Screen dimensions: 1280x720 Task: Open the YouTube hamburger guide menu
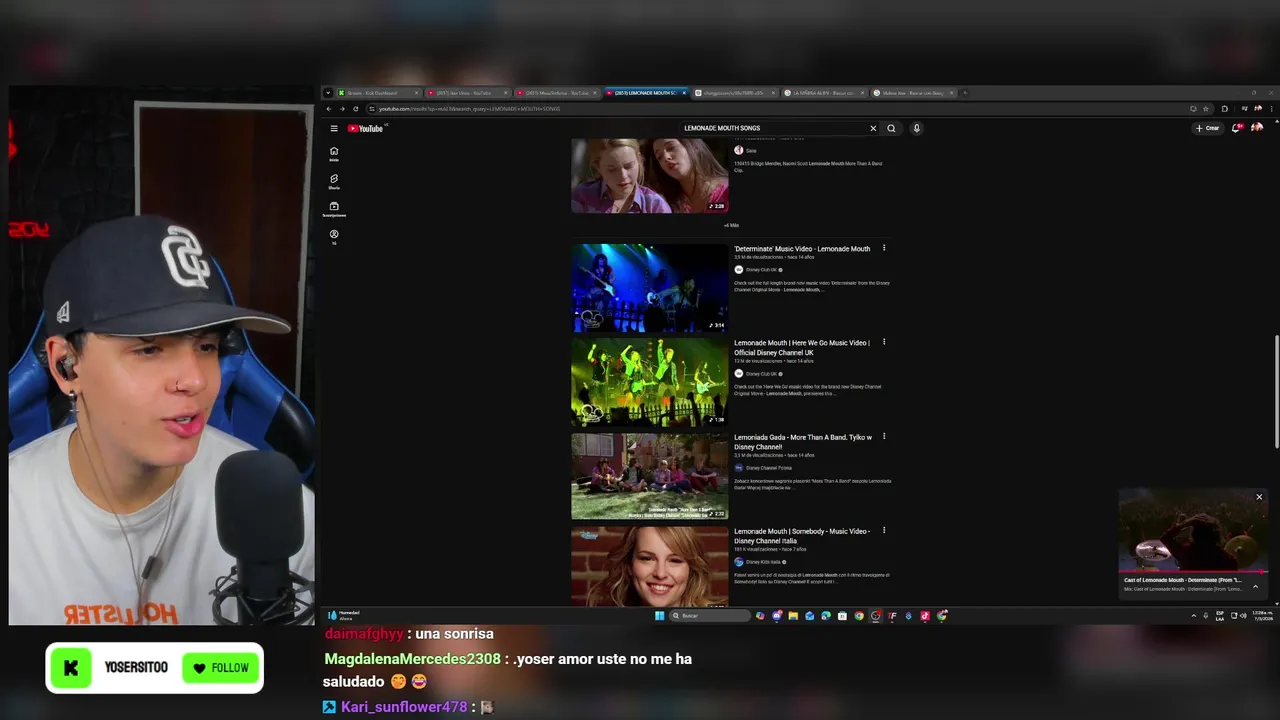334,128
